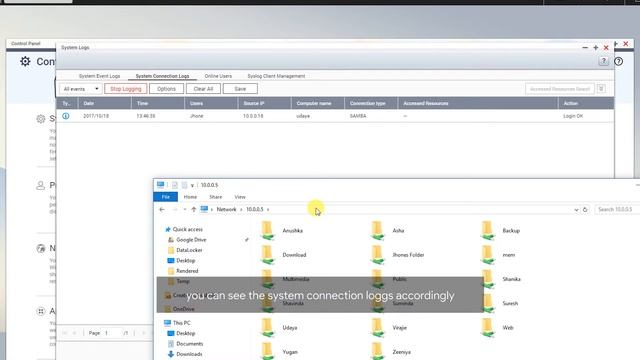Click the Source IP column header
640x360 pixels.
tap(264, 103)
